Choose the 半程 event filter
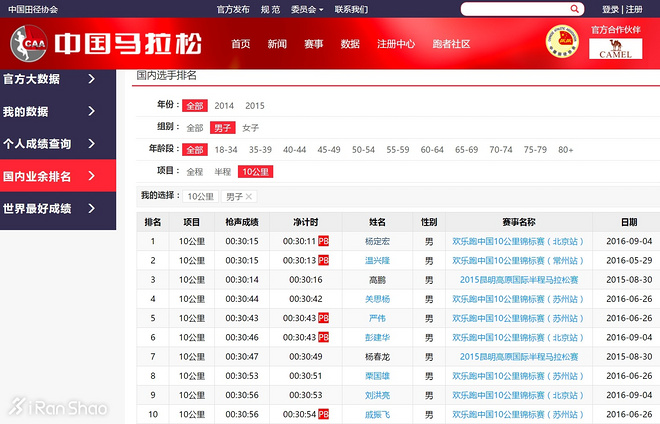 coord(223,172)
